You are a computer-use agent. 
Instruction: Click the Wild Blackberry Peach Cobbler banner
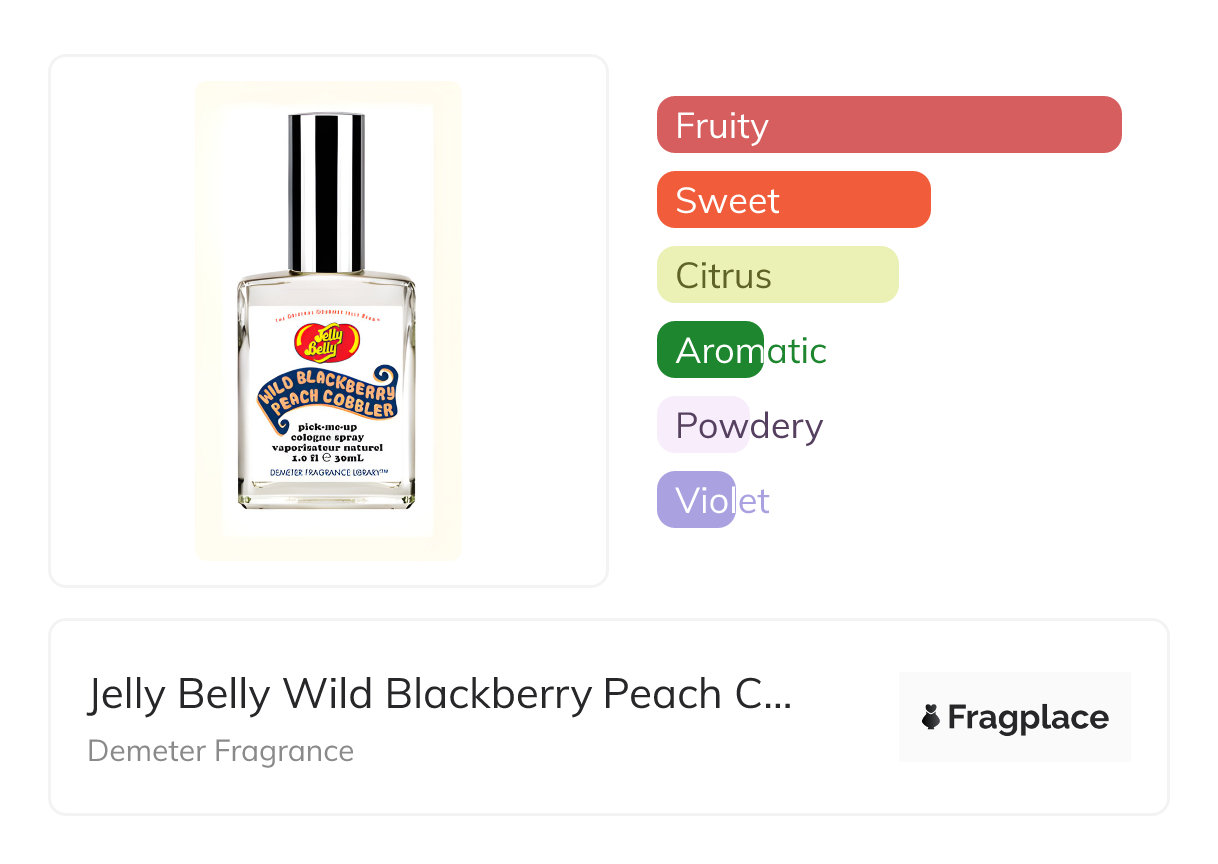click(327, 396)
